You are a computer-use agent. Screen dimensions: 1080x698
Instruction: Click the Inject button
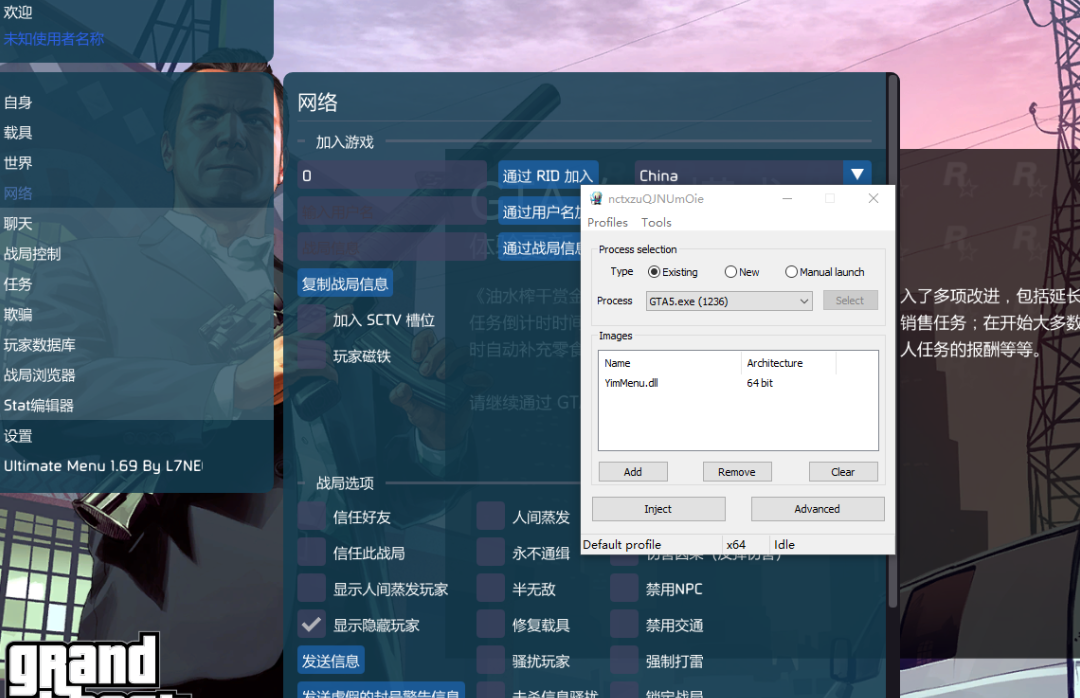click(658, 509)
